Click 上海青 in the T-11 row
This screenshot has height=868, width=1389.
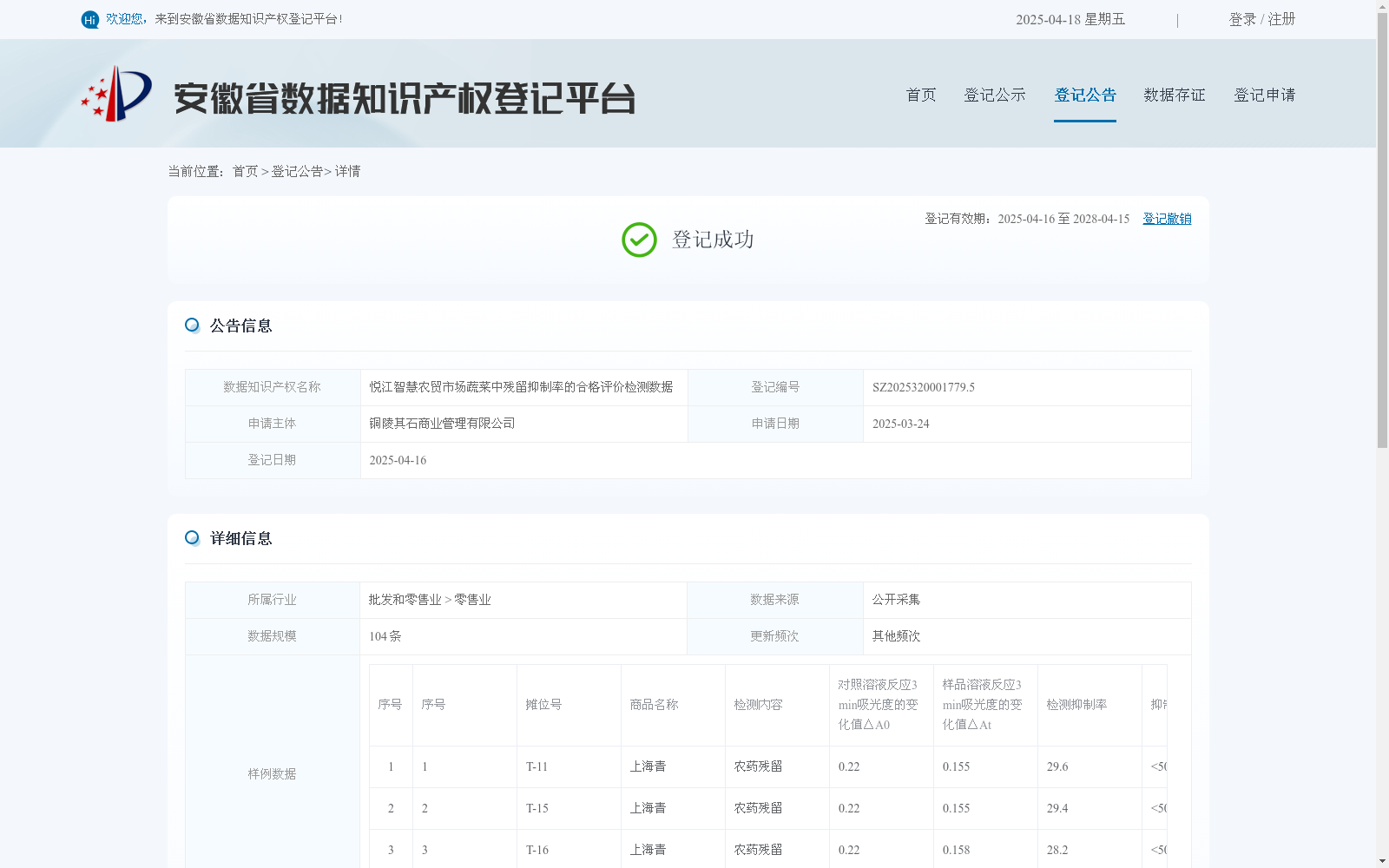(648, 767)
